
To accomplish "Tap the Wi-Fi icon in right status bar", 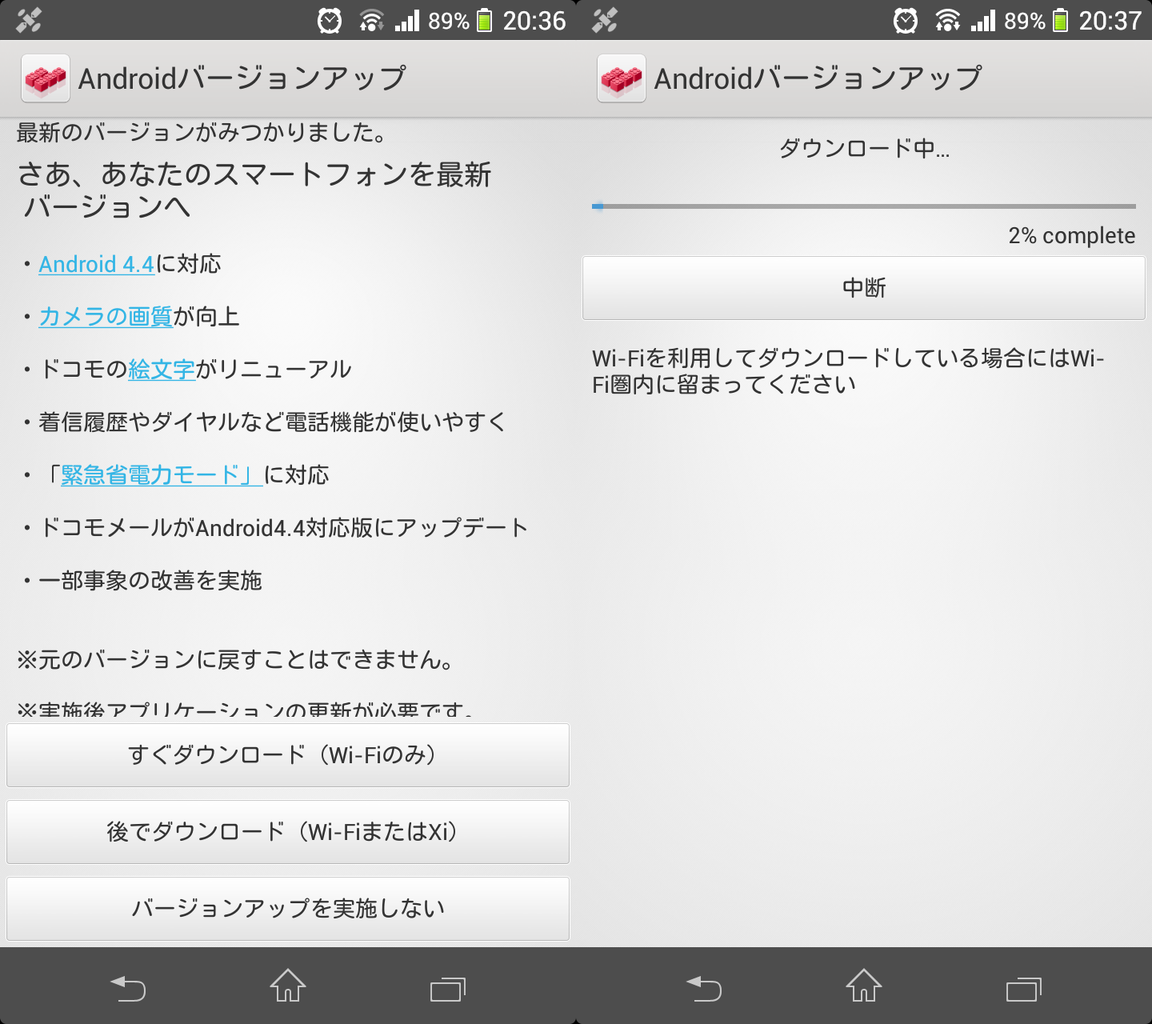I will [x=947, y=20].
